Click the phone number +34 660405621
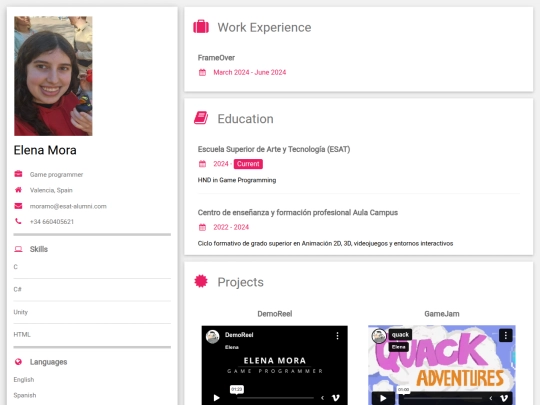Viewport: 540px width, 405px height. coord(52,221)
